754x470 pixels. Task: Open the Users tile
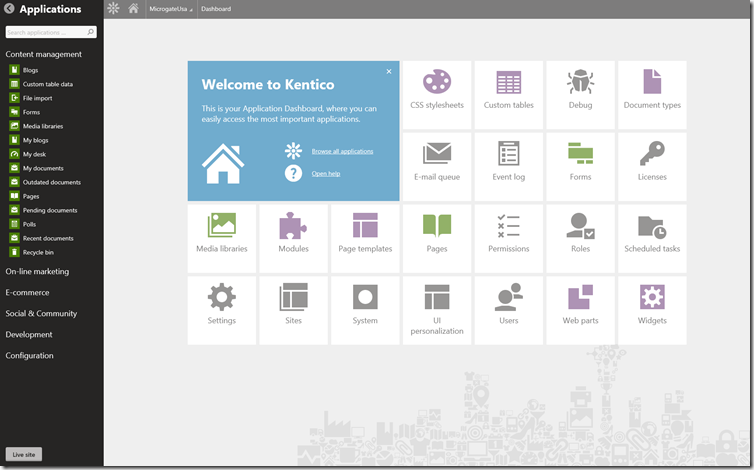(x=508, y=310)
